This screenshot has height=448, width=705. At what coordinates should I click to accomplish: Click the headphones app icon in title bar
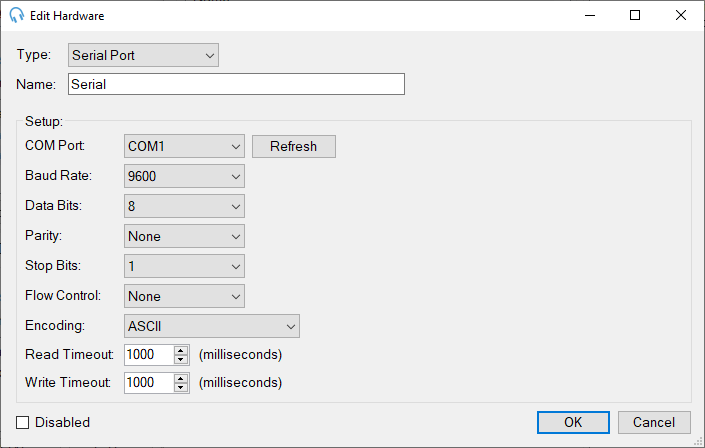click(16, 16)
